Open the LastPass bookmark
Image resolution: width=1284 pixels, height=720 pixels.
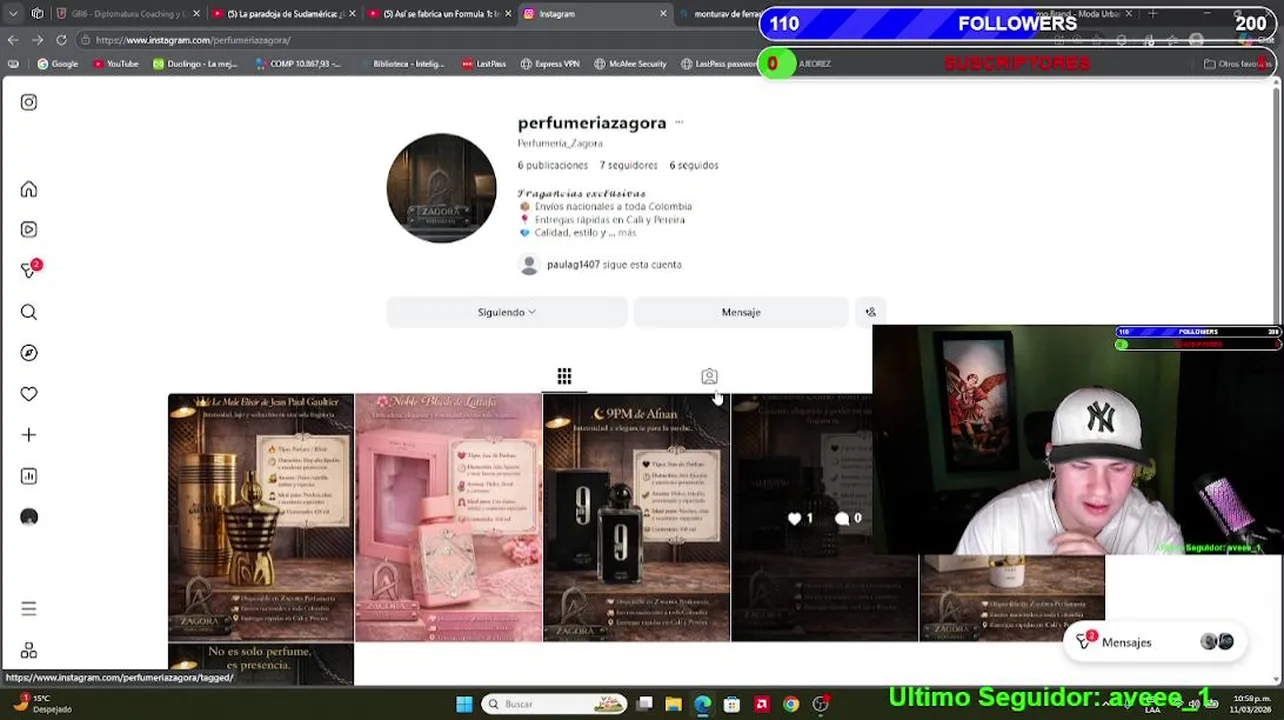tap(484, 64)
